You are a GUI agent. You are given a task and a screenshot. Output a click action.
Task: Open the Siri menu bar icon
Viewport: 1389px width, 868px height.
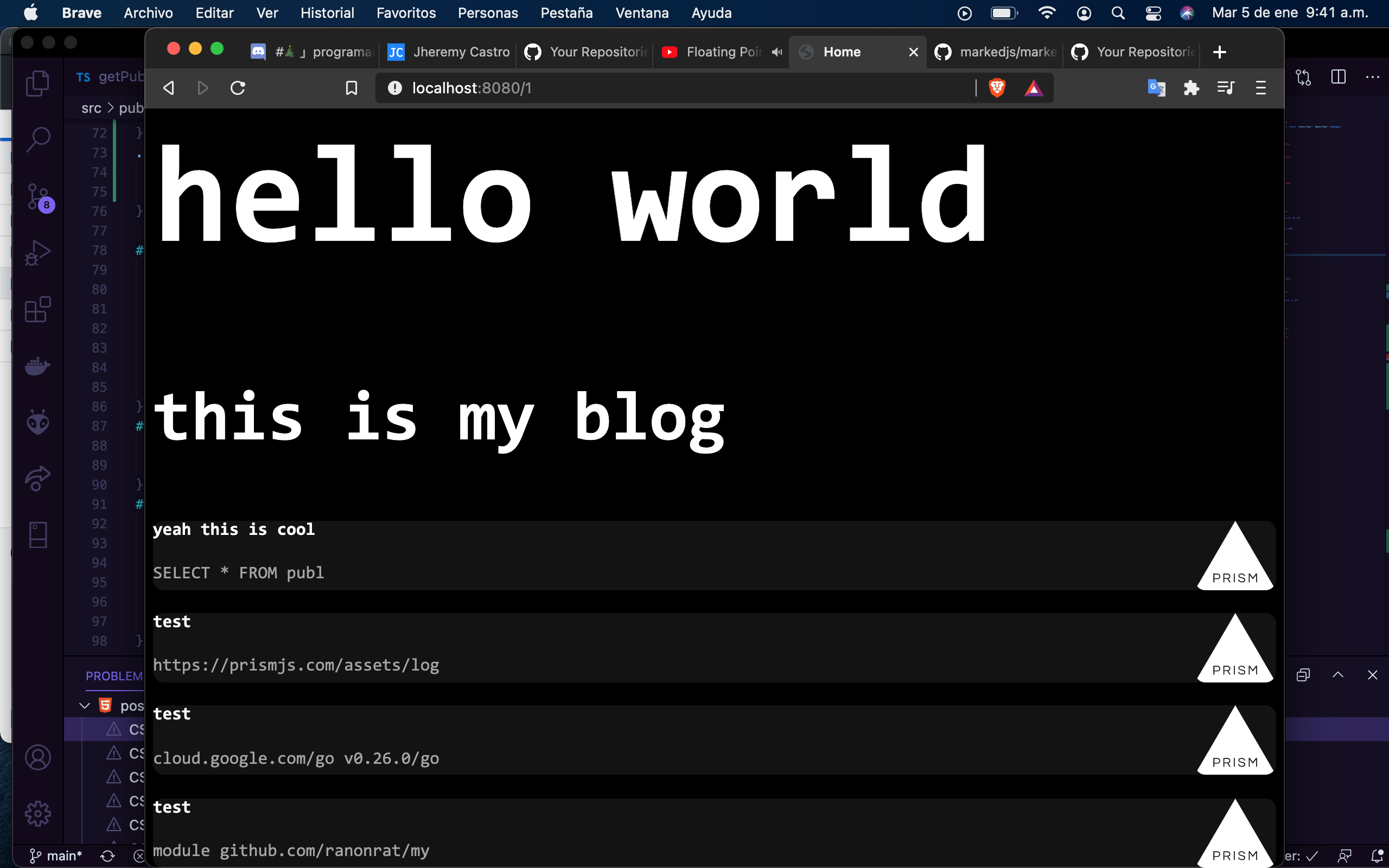1187,13
